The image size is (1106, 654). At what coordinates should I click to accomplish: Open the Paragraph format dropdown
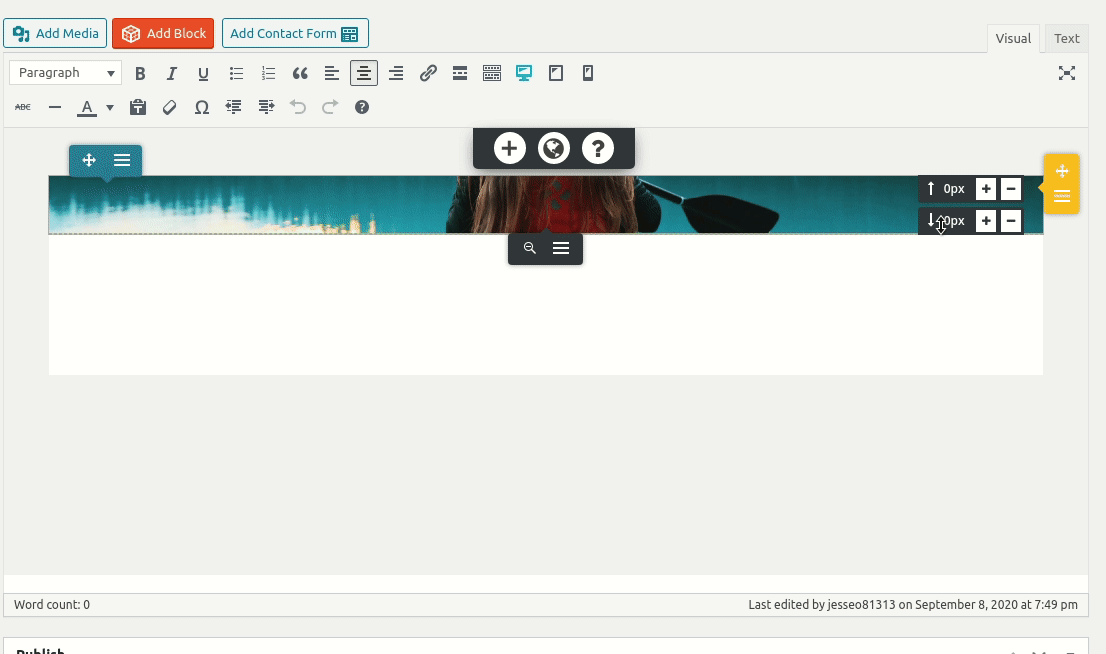(x=66, y=73)
